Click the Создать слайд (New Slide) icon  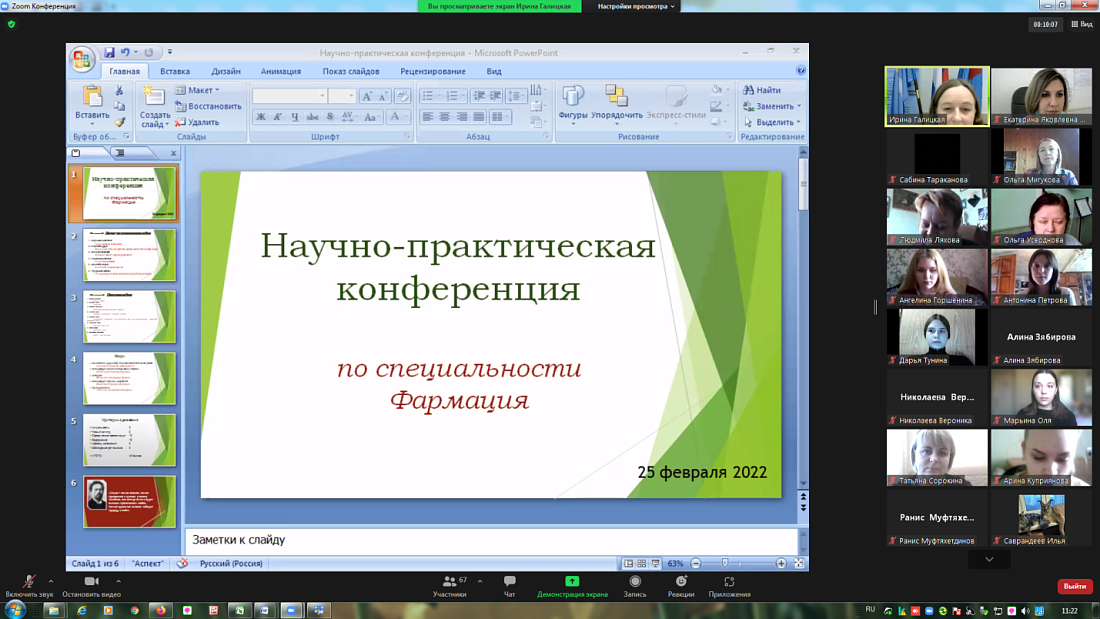coord(156,95)
